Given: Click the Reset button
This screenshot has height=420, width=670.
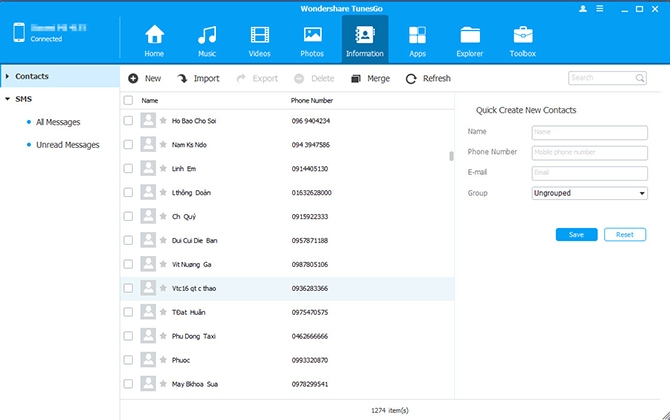Looking at the screenshot, I should pyautogui.click(x=625, y=235).
